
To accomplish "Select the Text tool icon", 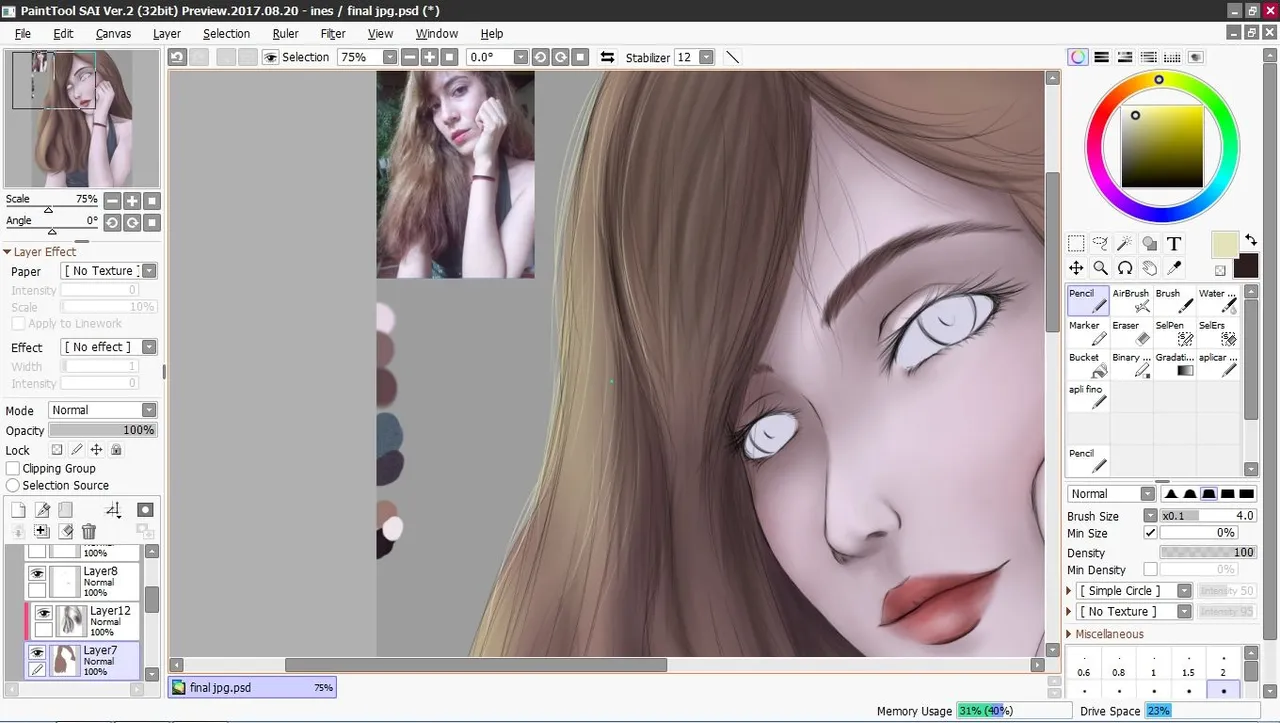I will [x=1174, y=244].
